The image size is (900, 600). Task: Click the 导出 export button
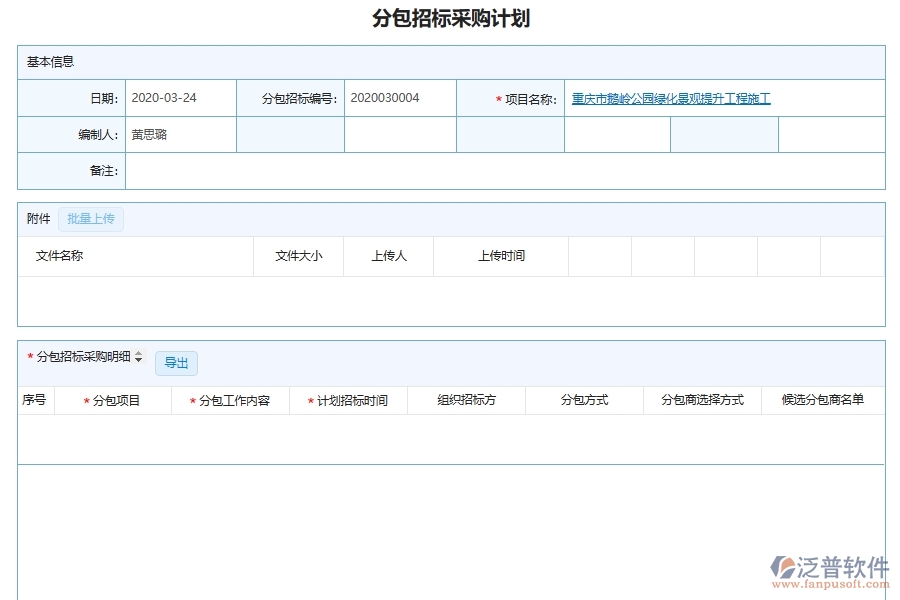tap(176, 363)
